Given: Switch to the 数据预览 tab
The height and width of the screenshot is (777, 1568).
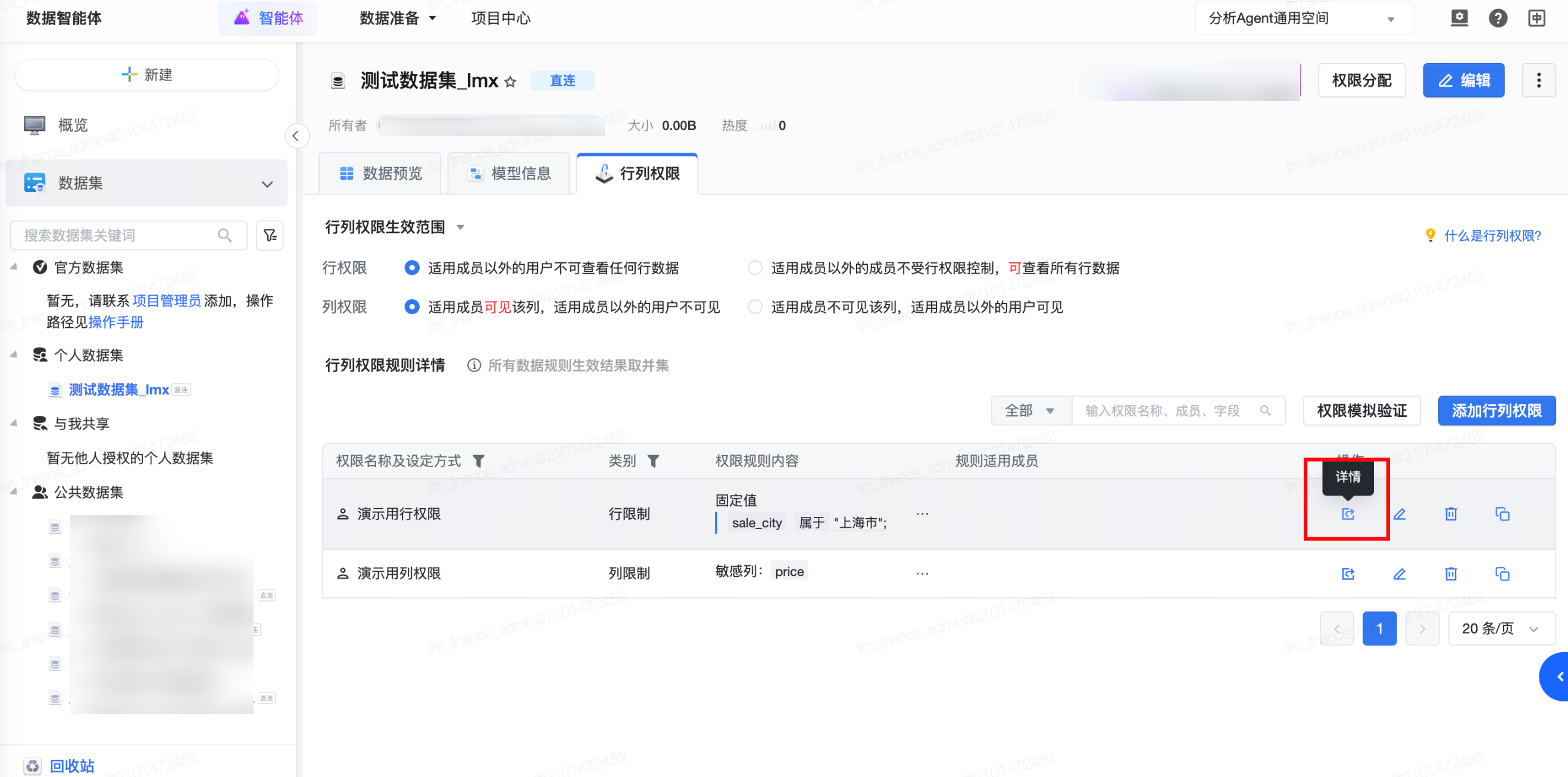Looking at the screenshot, I should tap(380, 173).
